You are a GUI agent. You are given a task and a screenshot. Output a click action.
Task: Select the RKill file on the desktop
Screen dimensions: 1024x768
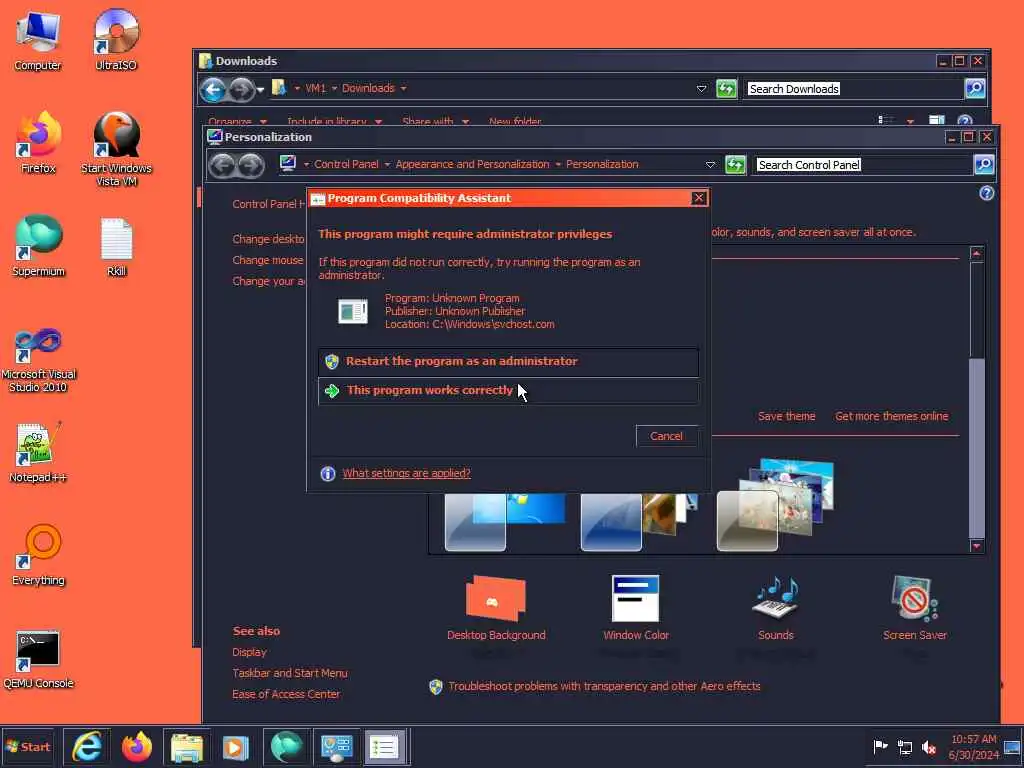[116, 247]
